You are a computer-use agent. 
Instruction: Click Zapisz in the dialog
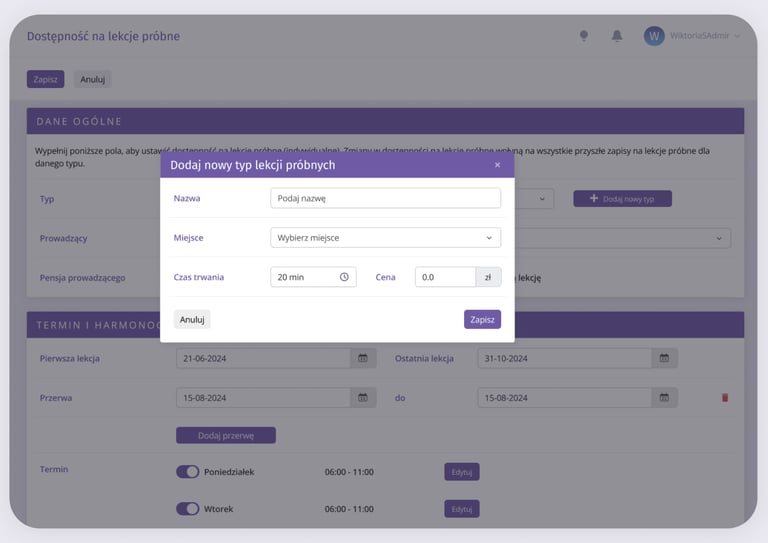coord(482,320)
